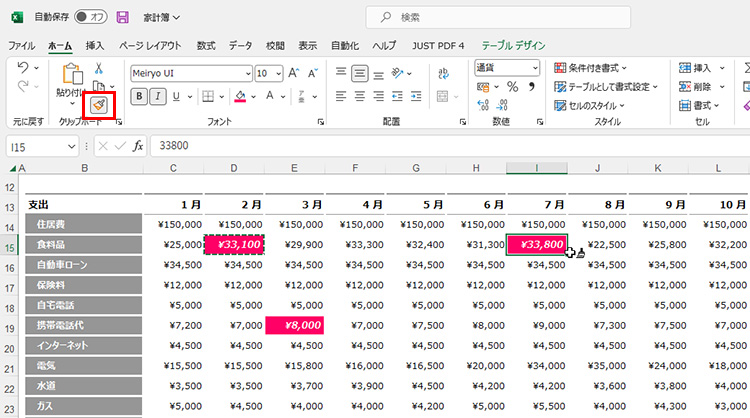750x418 pixels.
Task: Open the 挿入 tab in the ribbon
Action: [x=94, y=45]
